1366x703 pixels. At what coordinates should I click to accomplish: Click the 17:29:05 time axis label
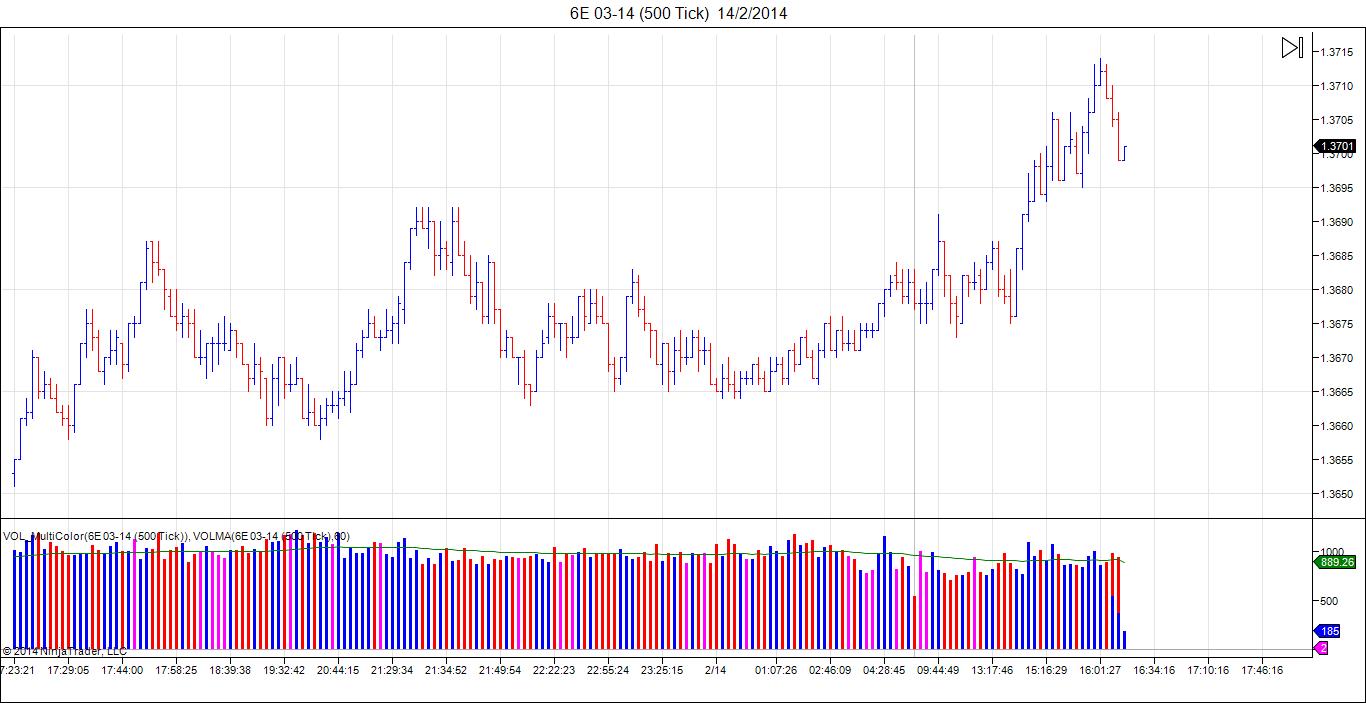tap(68, 670)
